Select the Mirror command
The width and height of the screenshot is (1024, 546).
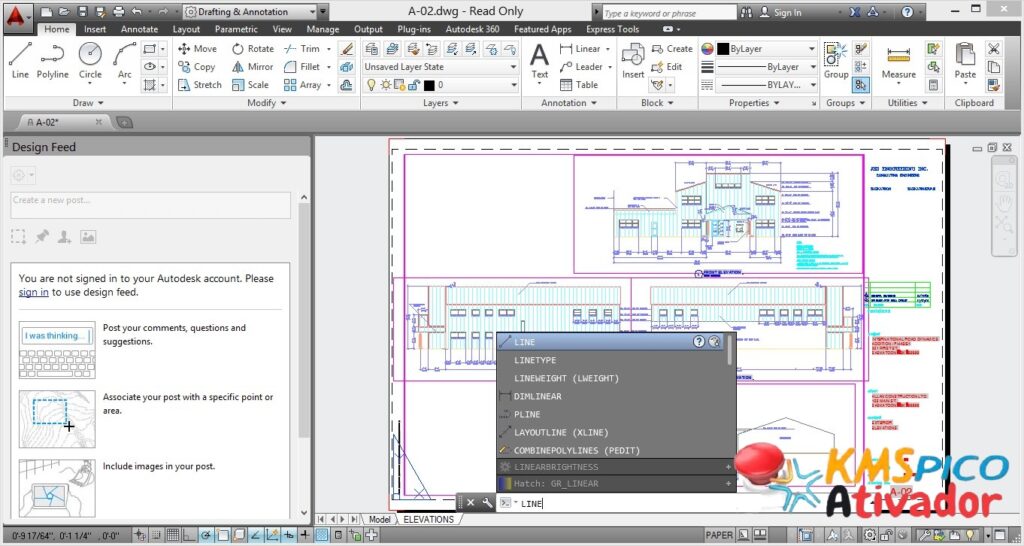253,67
